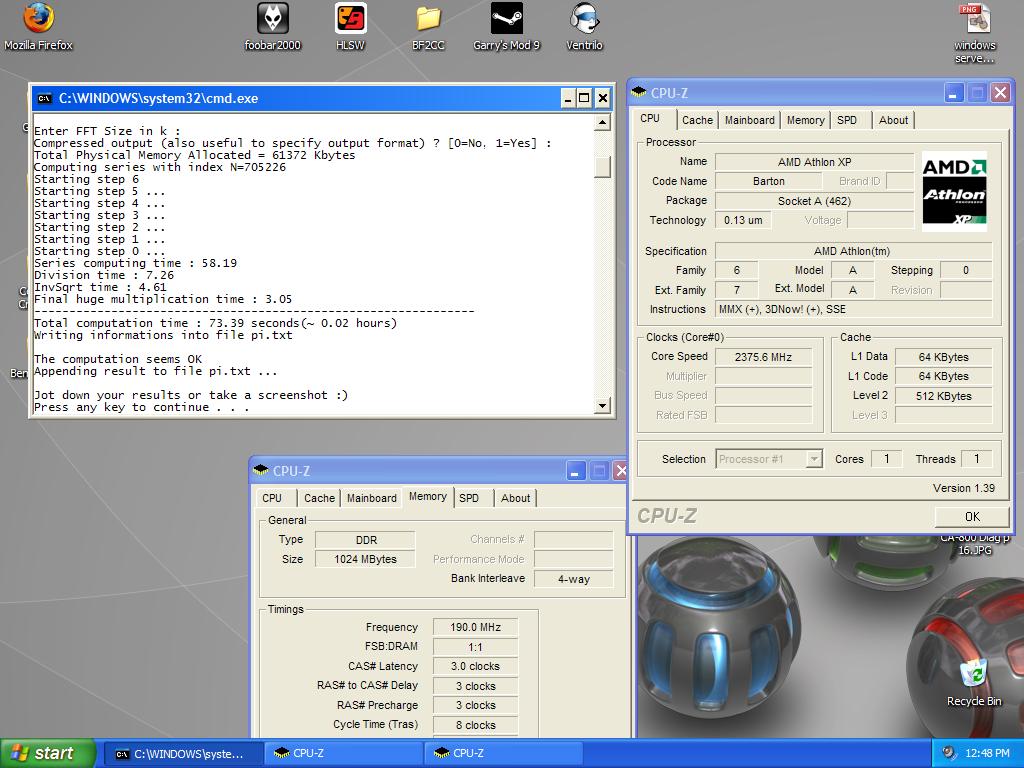
Task: Minimize the lower CPU-Z Memory window
Action: click(x=575, y=471)
